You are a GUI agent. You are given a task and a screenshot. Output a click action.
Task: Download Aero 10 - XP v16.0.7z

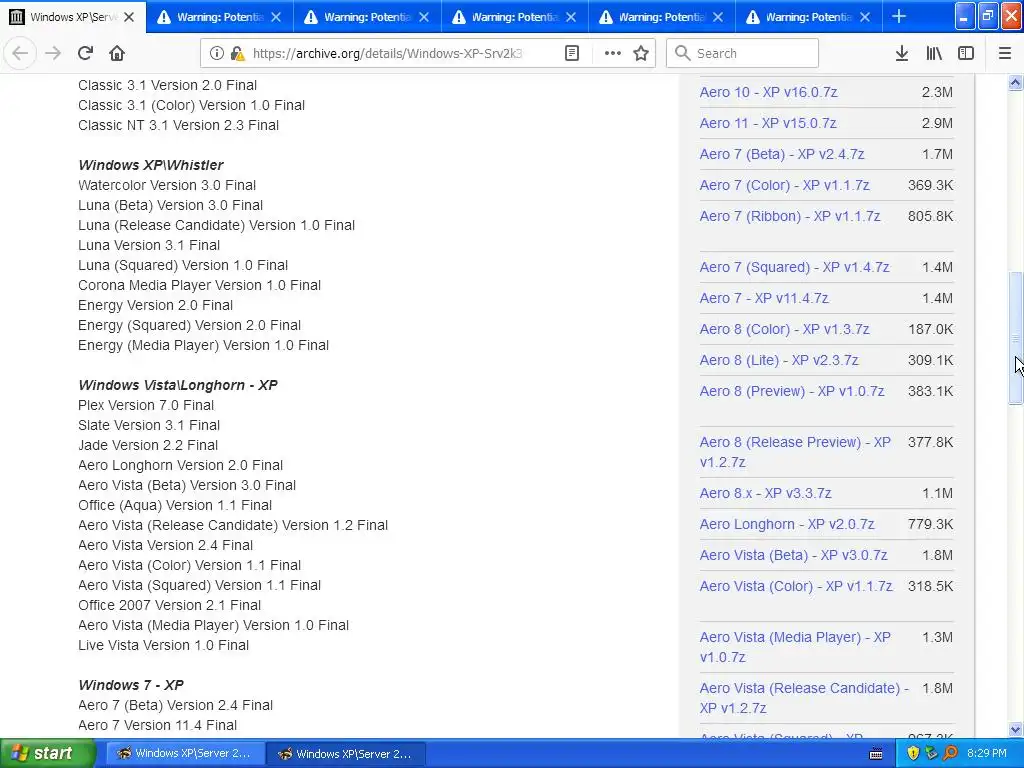pos(768,92)
